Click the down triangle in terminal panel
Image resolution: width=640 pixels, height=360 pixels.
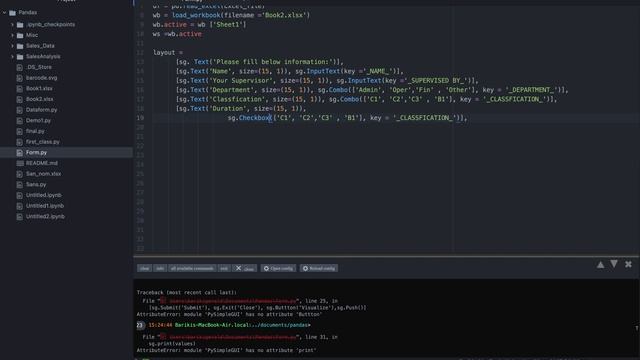click(x=614, y=264)
